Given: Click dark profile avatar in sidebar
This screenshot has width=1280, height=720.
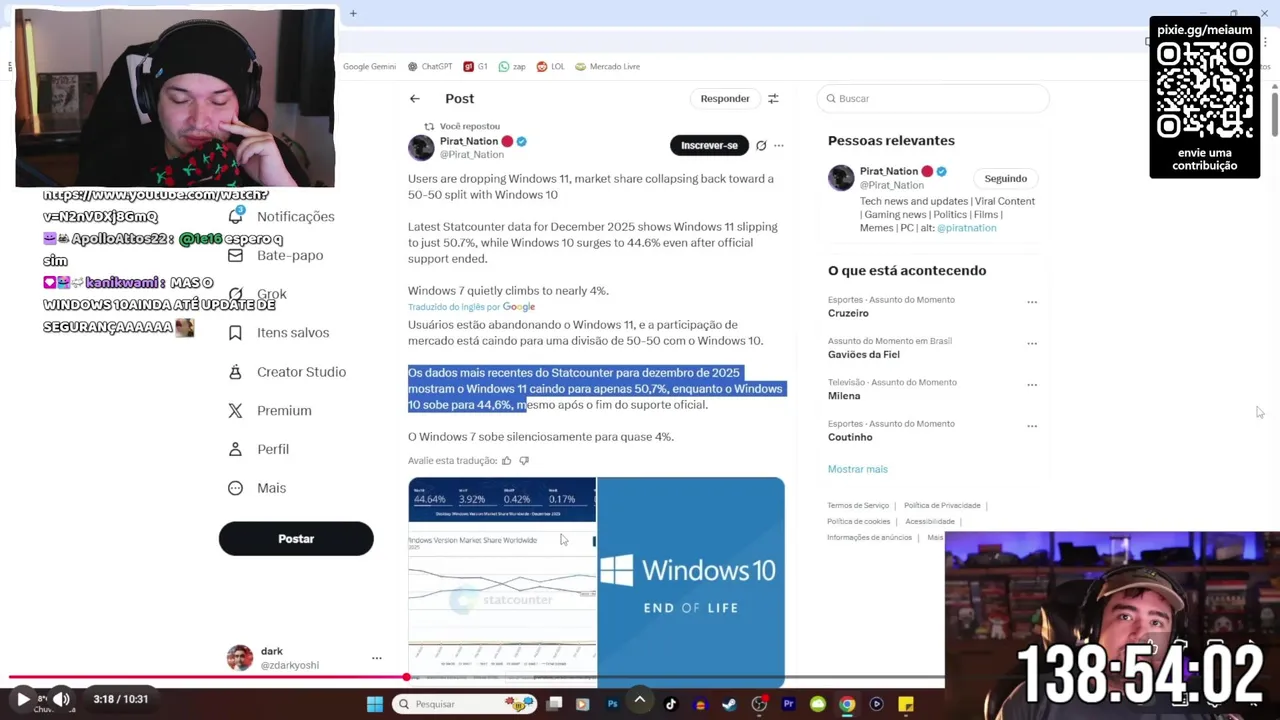Looking at the screenshot, I should pyautogui.click(x=239, y=658).
